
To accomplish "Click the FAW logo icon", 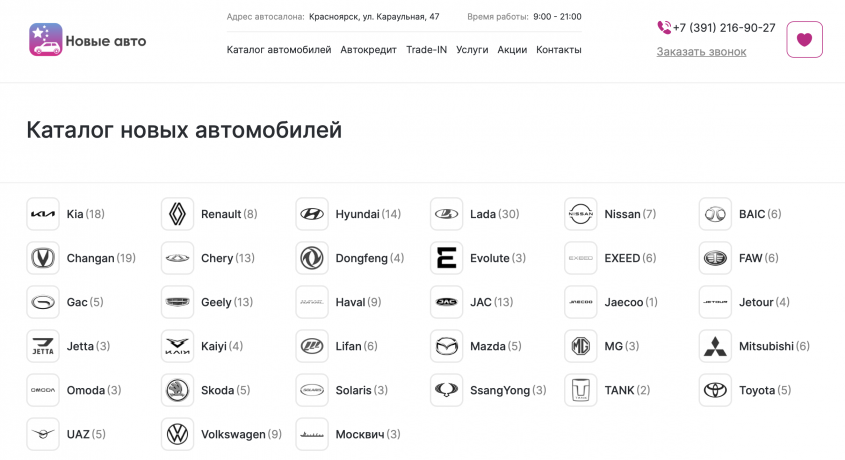I will pyautogui.click(x=715, y=258).
